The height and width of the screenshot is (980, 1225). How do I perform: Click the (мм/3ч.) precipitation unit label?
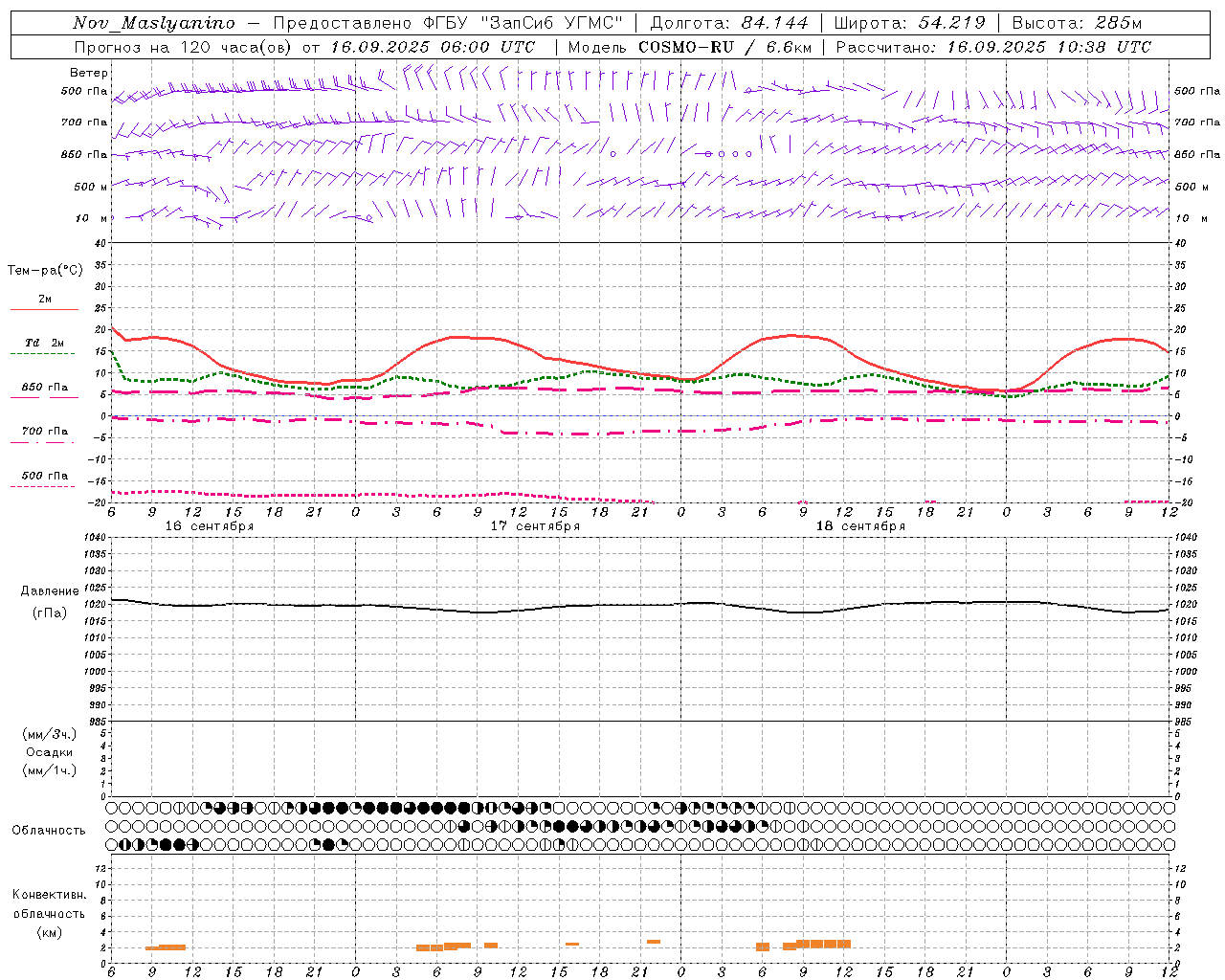(50, 734)
